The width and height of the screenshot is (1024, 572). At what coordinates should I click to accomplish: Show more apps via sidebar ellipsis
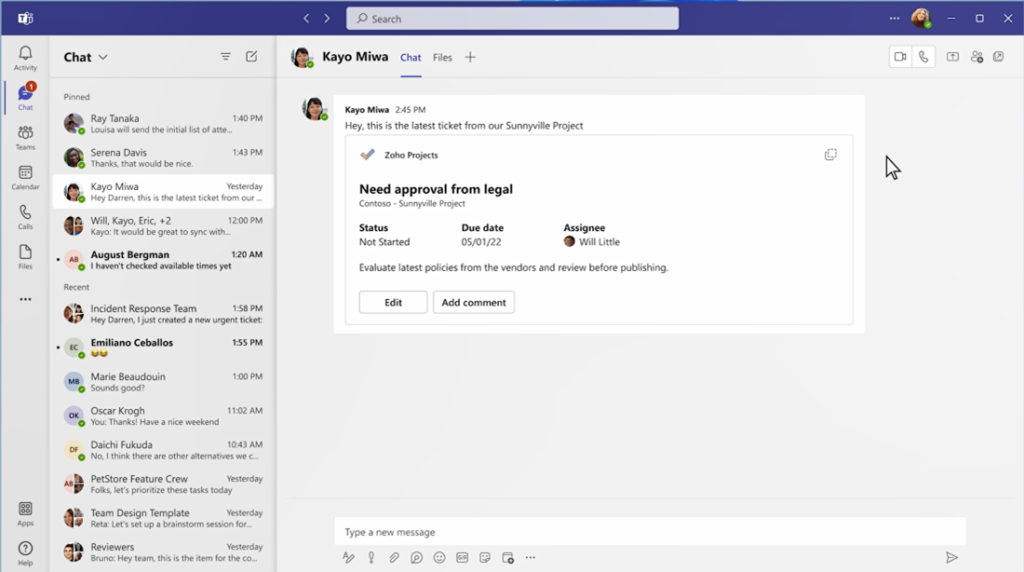click(x=25, y=299)
